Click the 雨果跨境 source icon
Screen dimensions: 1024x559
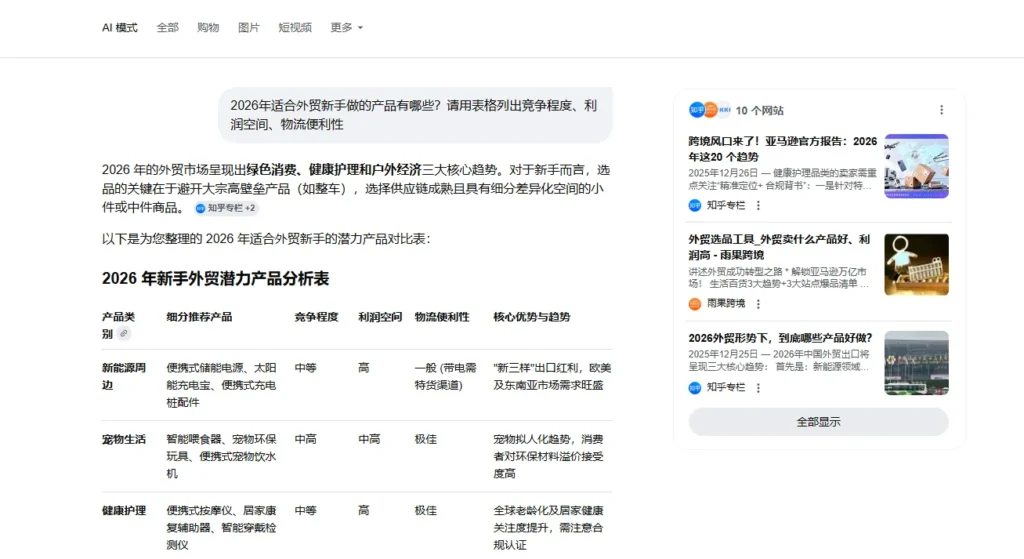(695, 304)
